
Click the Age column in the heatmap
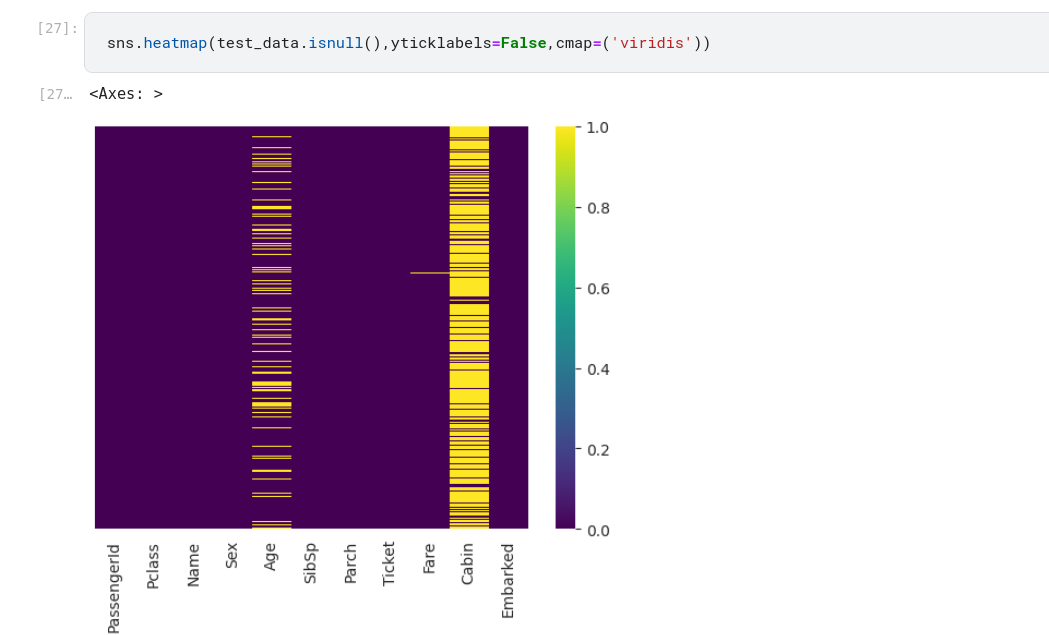tap(271, 330)
